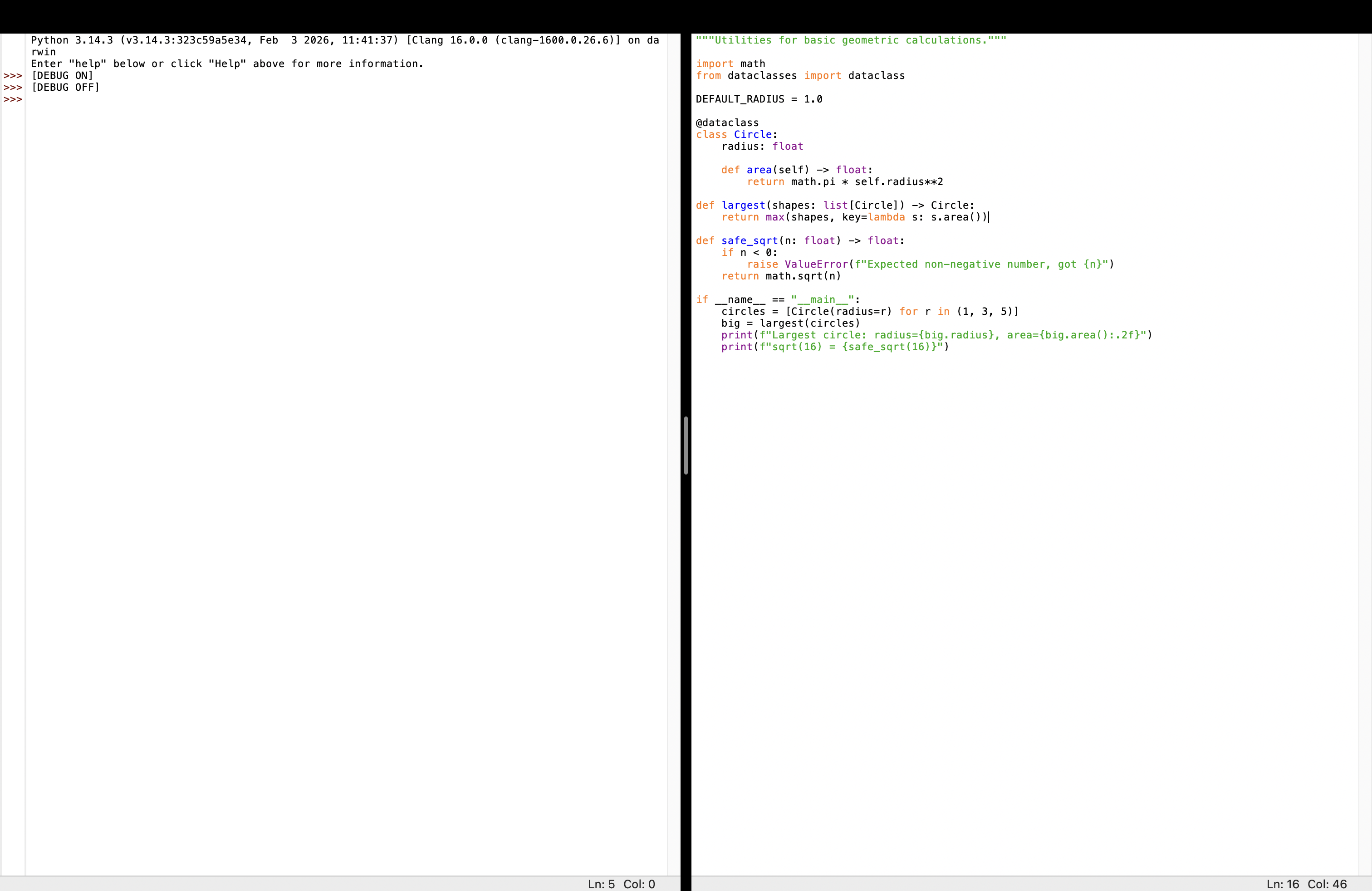Click the "[DEBUG ON]" shell output line
Image resolution: width=1372 pixels, height=891 pixels.
(x=62, y=75)
